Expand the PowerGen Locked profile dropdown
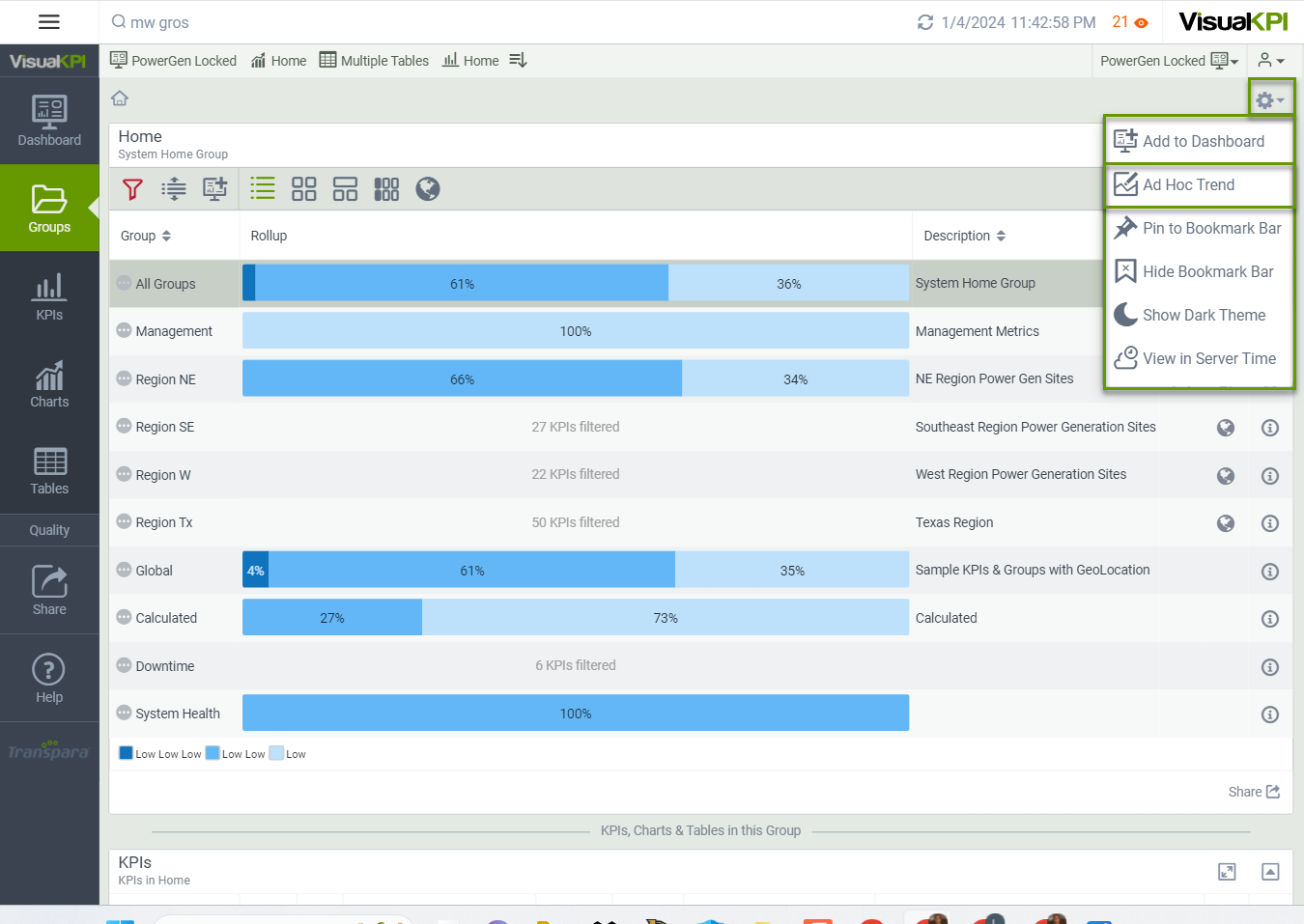 (x=1169, y=61)
